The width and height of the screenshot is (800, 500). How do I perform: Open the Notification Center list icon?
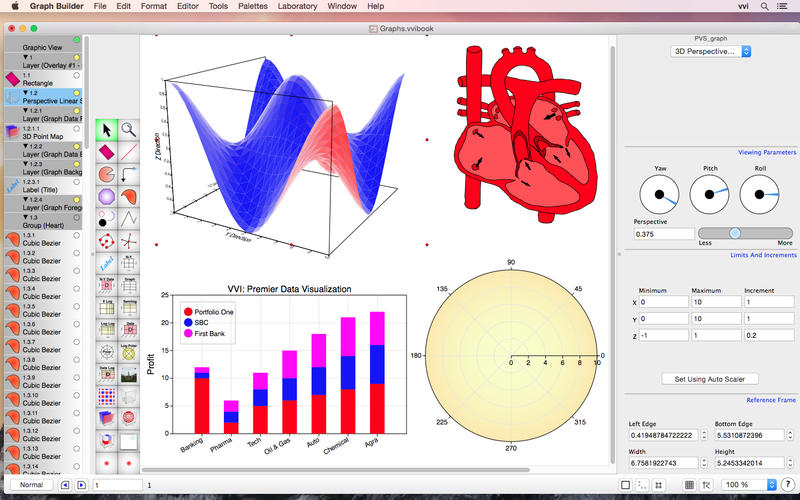(x=782, y=6)
